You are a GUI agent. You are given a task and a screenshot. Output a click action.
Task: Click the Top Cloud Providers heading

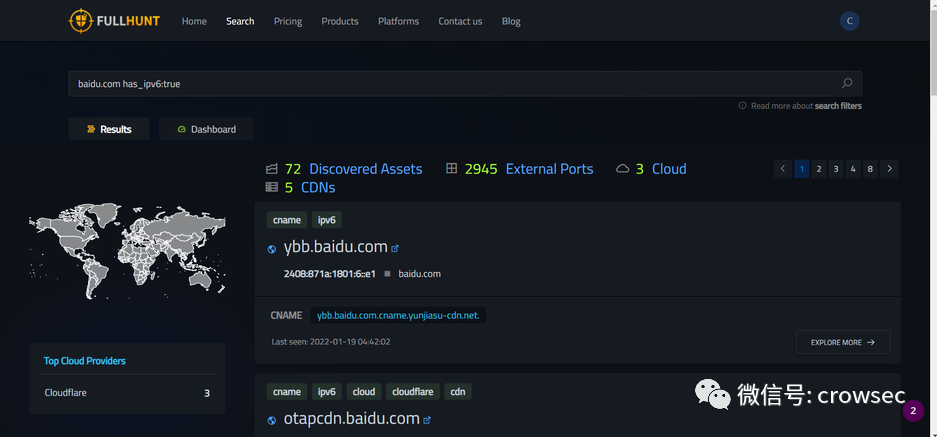[84, 361]
